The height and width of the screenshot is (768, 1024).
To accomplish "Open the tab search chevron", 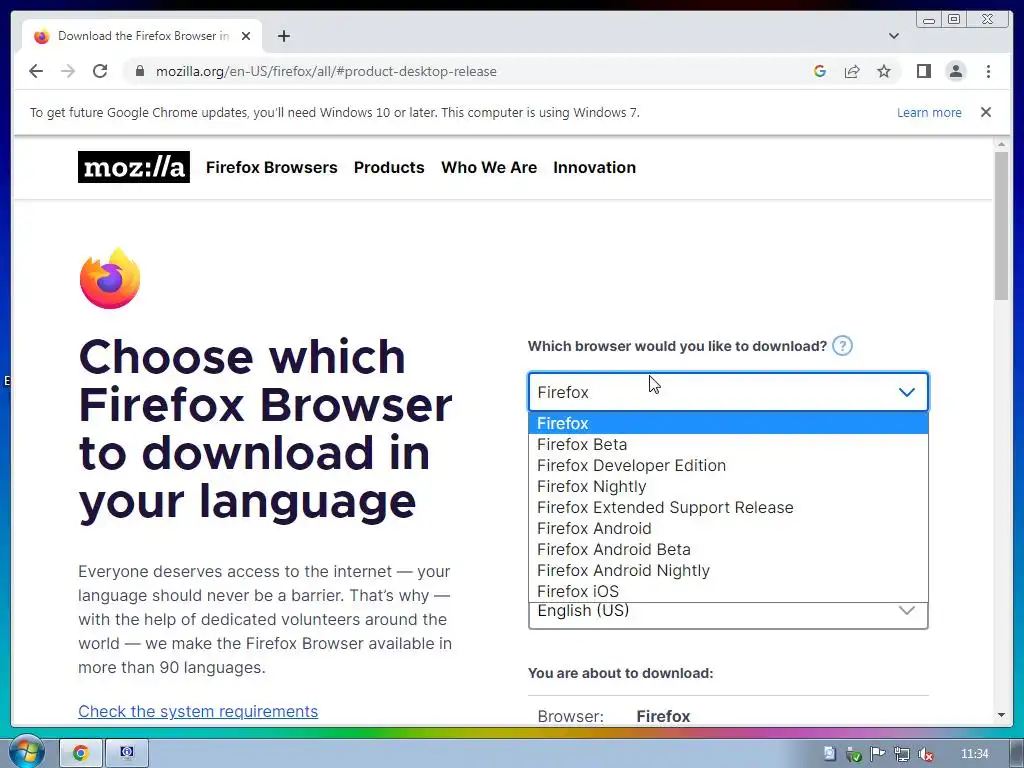I will point(893,36).
